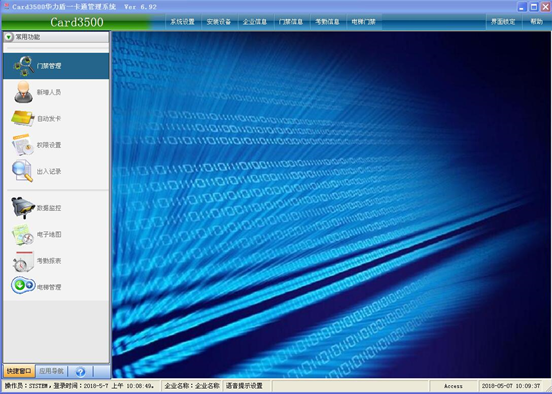Viewport: 552px width, 394px height.
Task: Open the 电子地图 map icon
Action: 23,234
